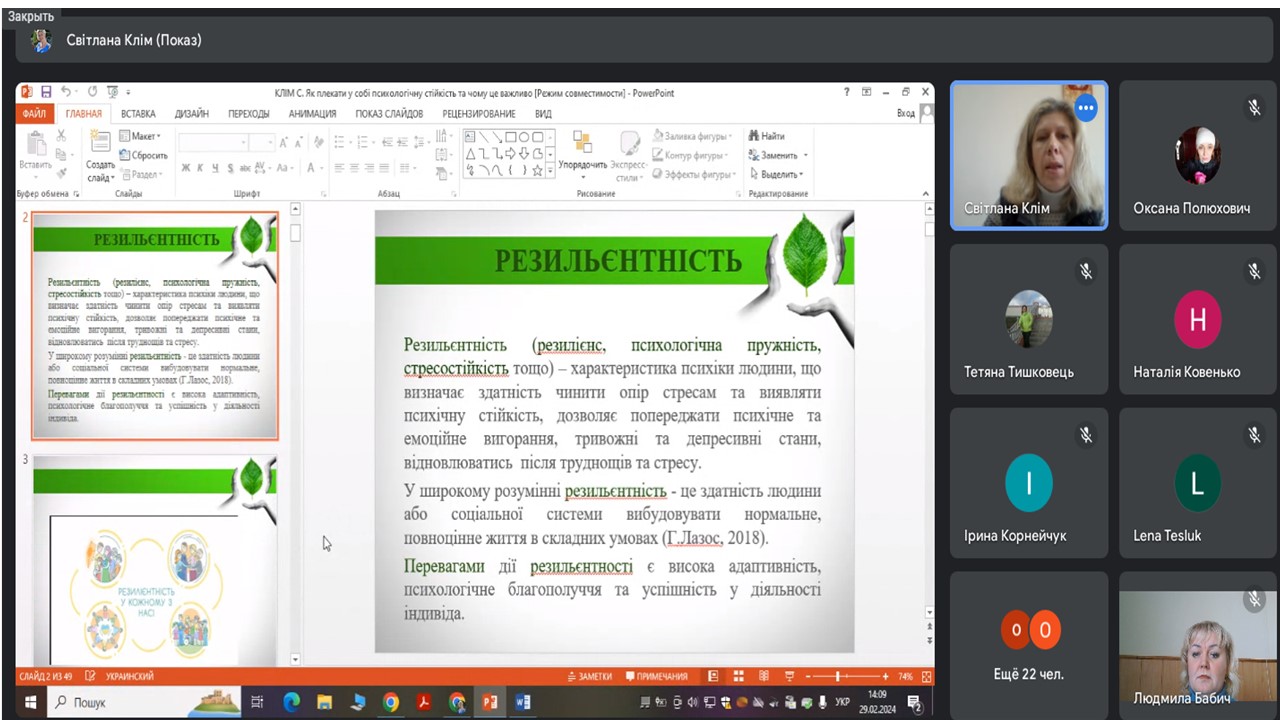Screen dimensions: 1280x720
Task: Switch to the Анимация ribbon tab
Action: point(312,114)
